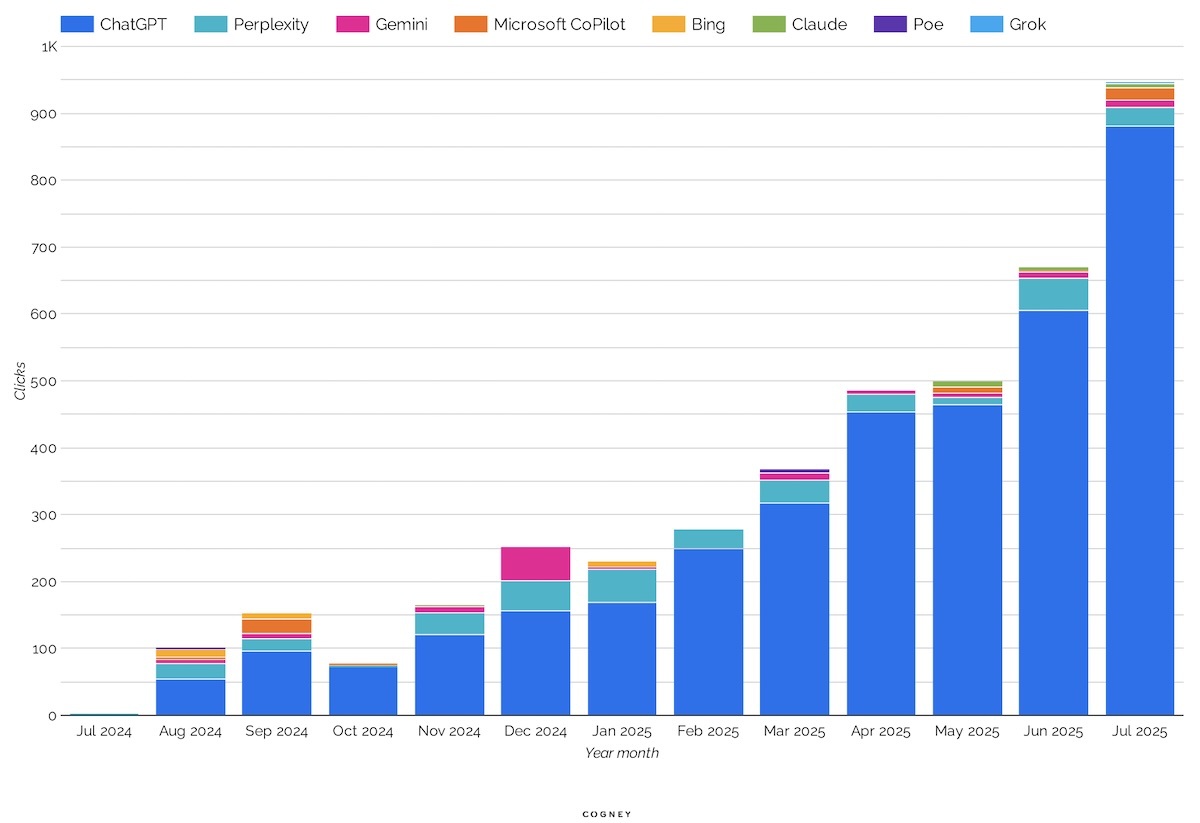The width and height of the screenshot is (1200, 823).
Task: Click the Dec 2024 axis label
Action: (536, 732)
